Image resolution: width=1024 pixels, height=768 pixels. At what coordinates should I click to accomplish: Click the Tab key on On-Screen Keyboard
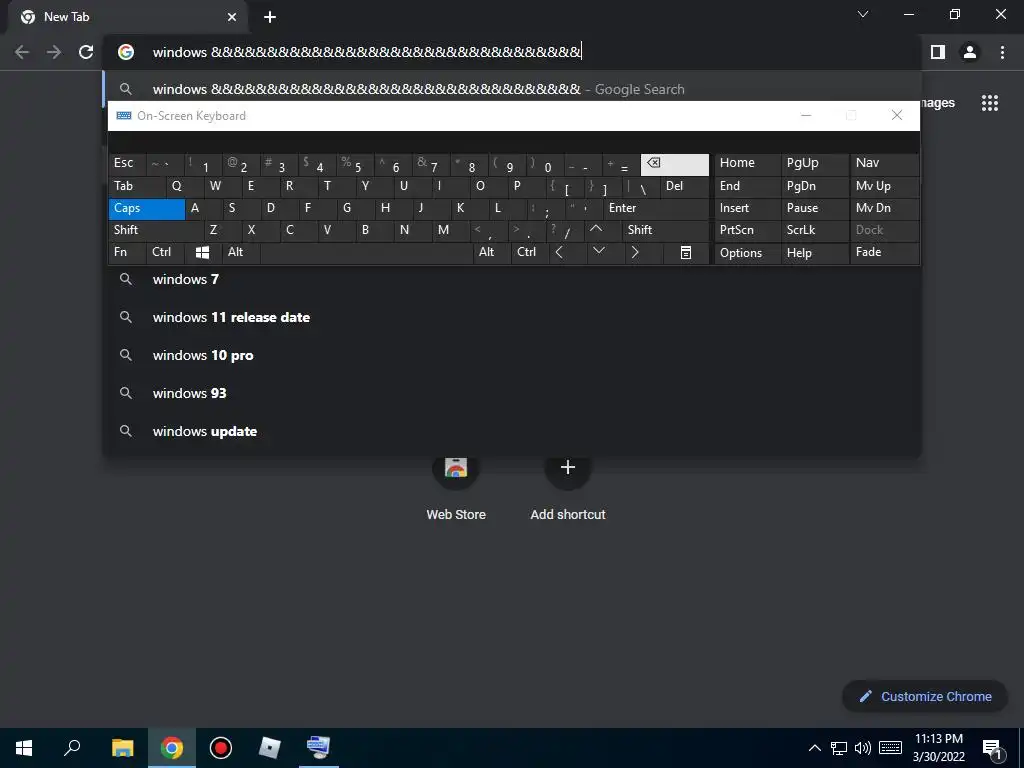(137, 187)
